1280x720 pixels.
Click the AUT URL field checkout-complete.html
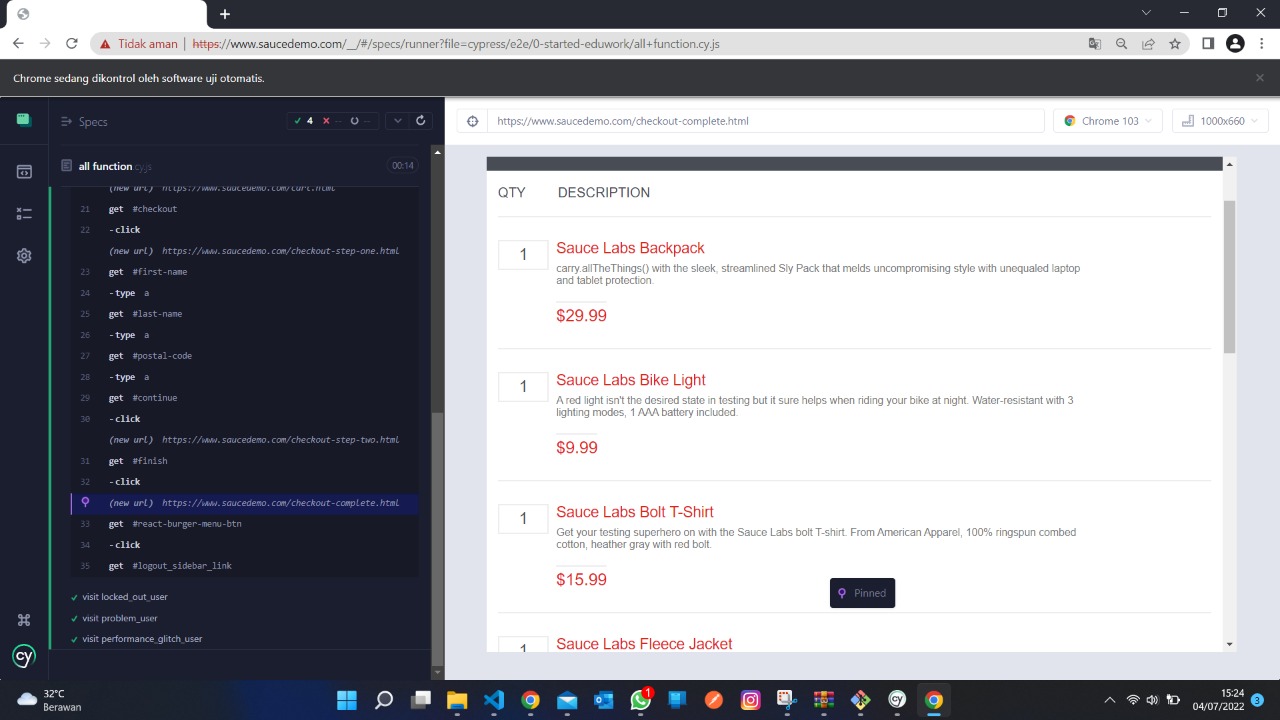(x=766, y=121)
